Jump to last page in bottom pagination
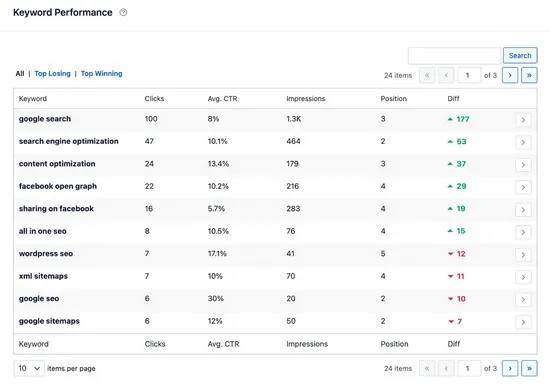 (529, 368)
